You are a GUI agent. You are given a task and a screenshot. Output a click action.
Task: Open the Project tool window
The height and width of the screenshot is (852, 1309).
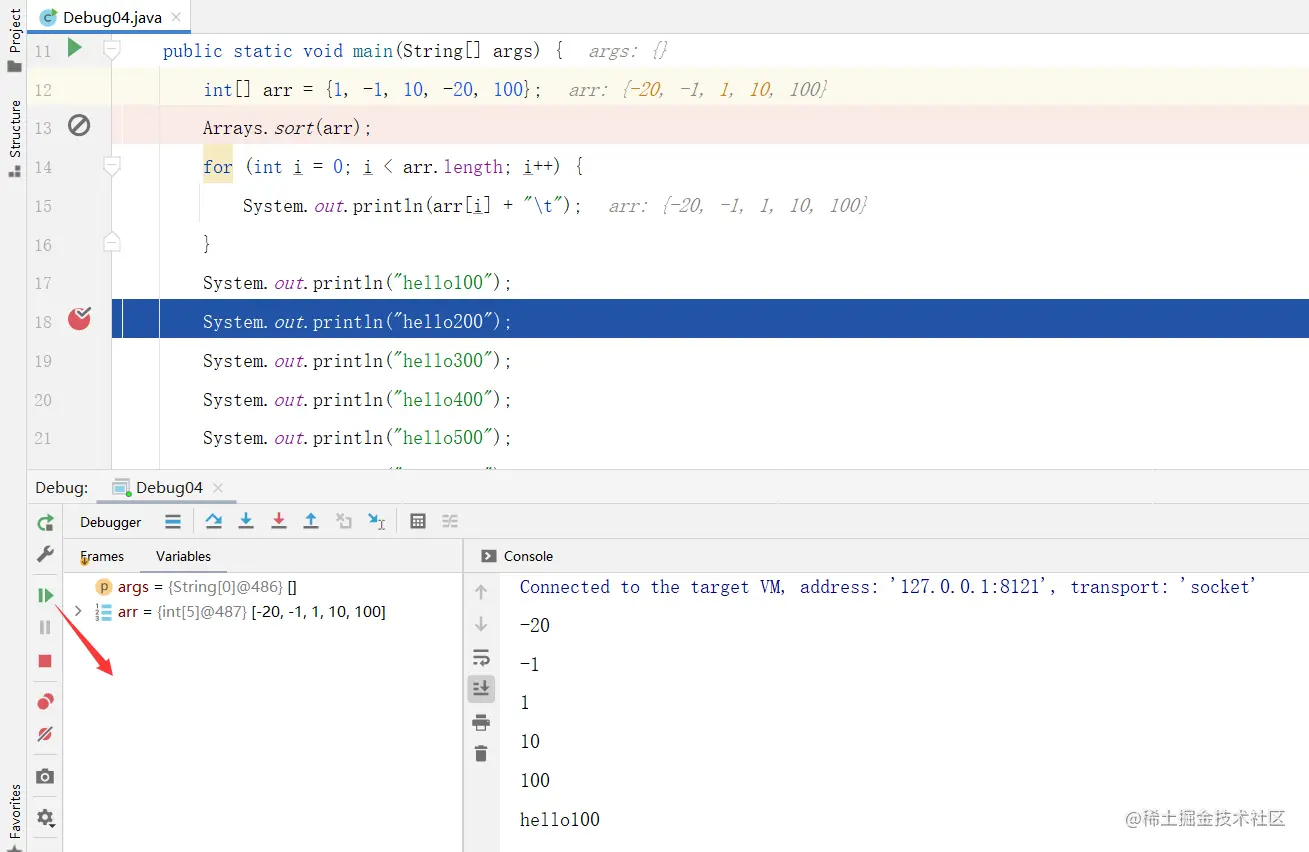click(14, 40)
